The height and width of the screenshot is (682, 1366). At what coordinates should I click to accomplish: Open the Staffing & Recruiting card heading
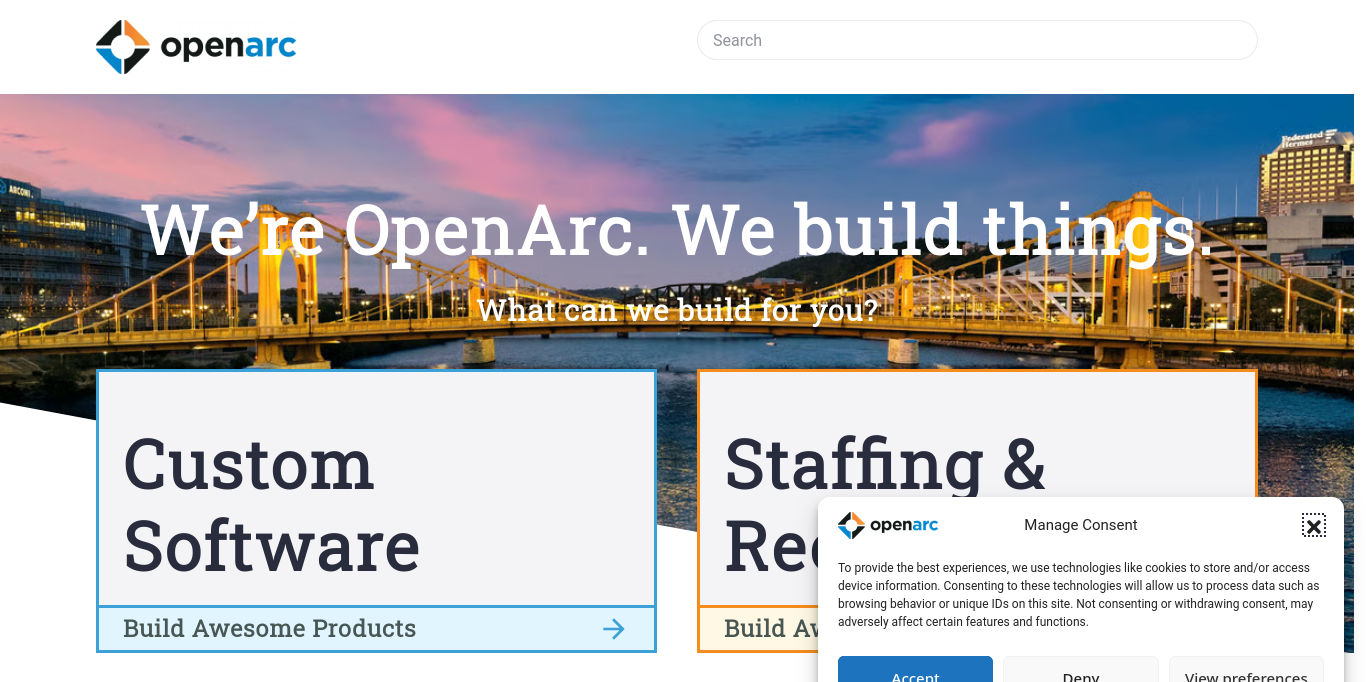pyautogui.click(x=884, y=464)
